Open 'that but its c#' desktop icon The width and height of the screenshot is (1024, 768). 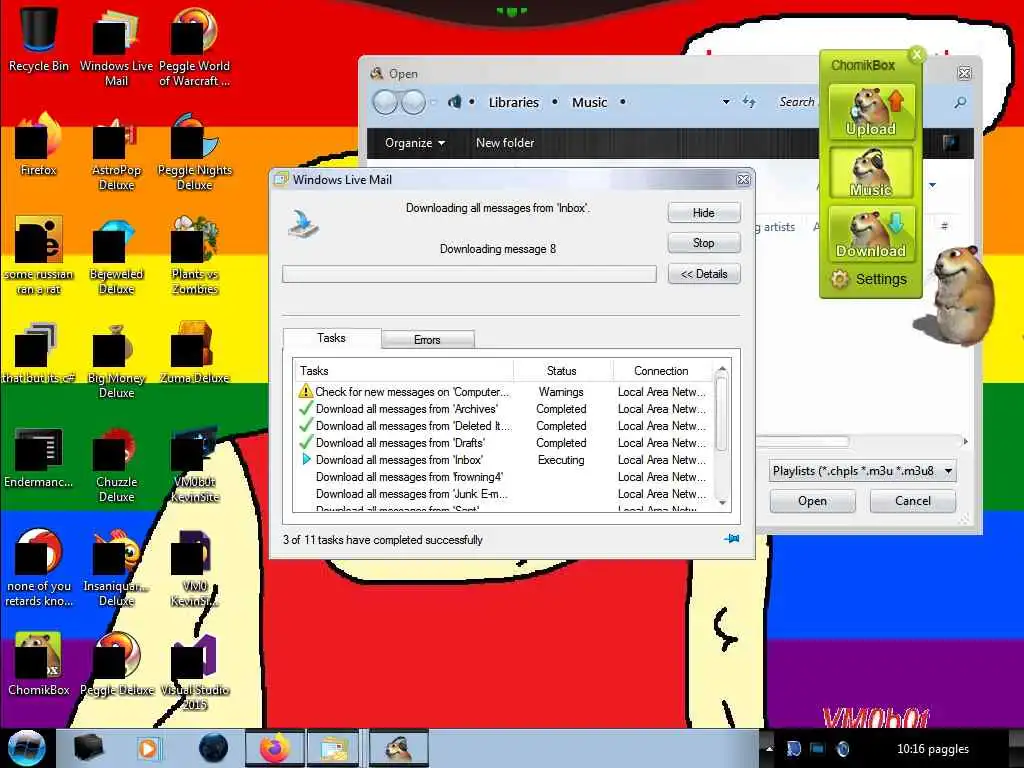(x=39, y=352)
